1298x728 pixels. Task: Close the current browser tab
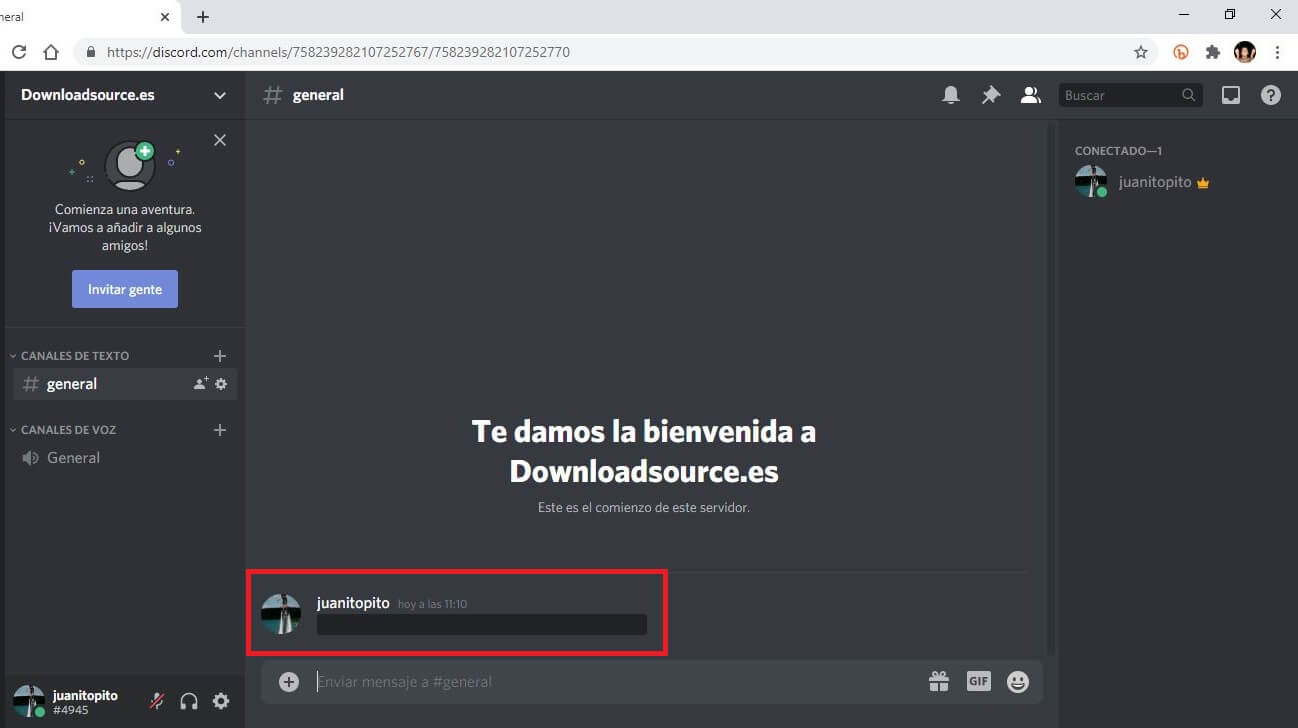click(x=165, y=17)
